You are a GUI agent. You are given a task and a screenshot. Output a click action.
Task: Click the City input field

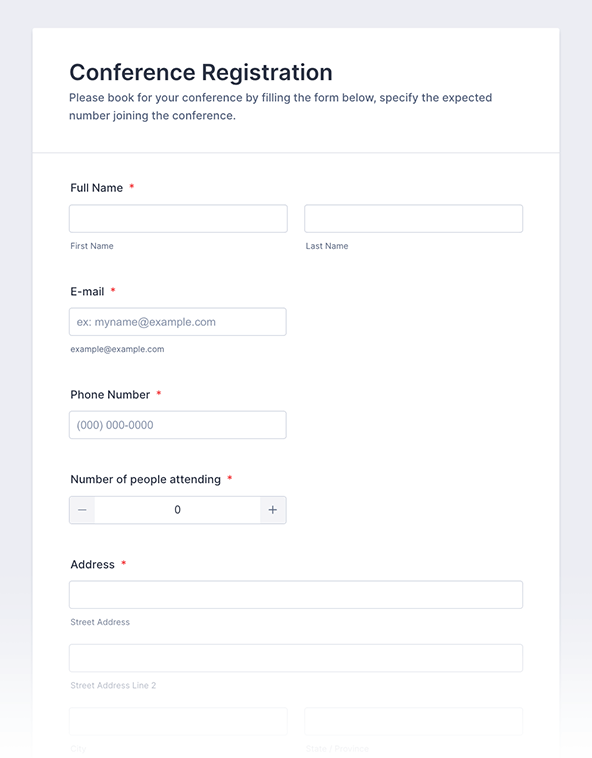(x=178, y=721)
